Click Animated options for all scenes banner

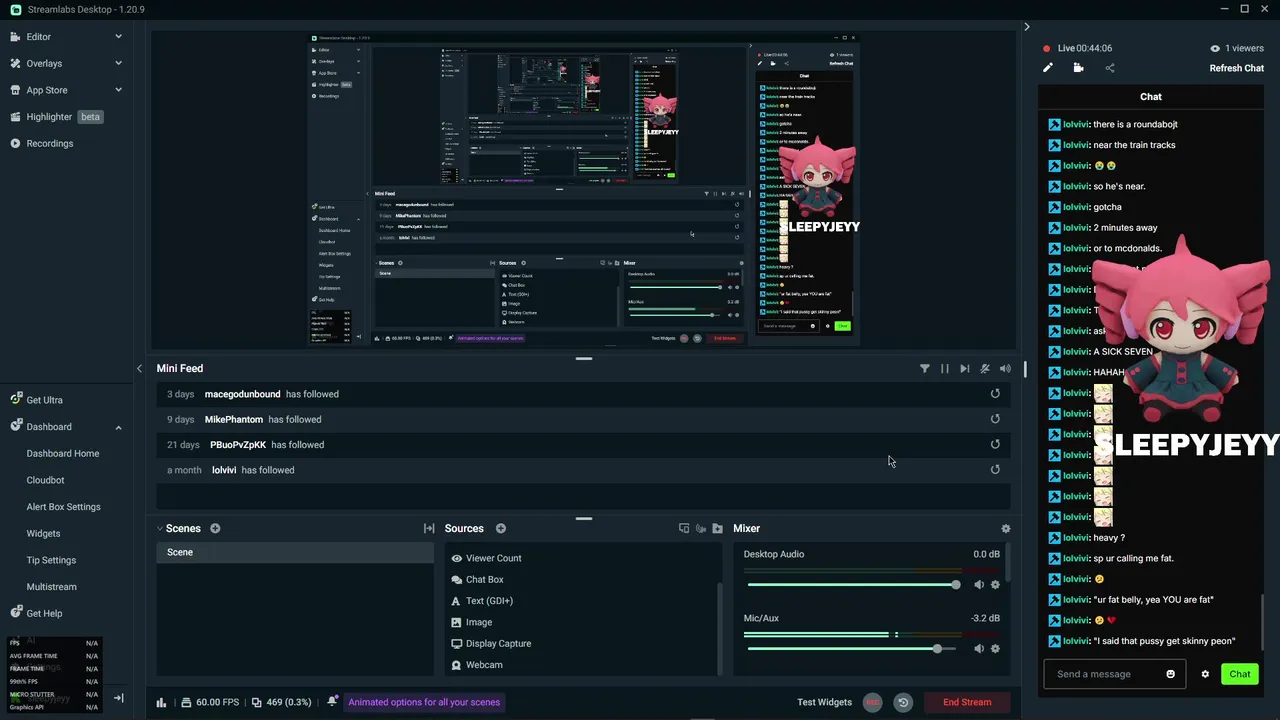coord(424,702)
